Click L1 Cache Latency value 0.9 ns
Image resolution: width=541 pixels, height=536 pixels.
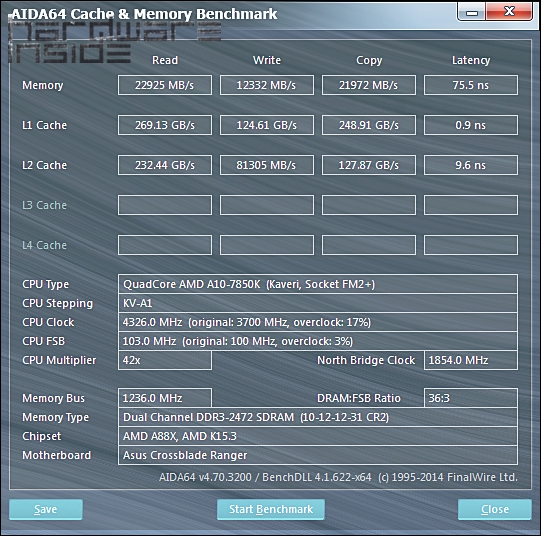click(x=471, y=125)
